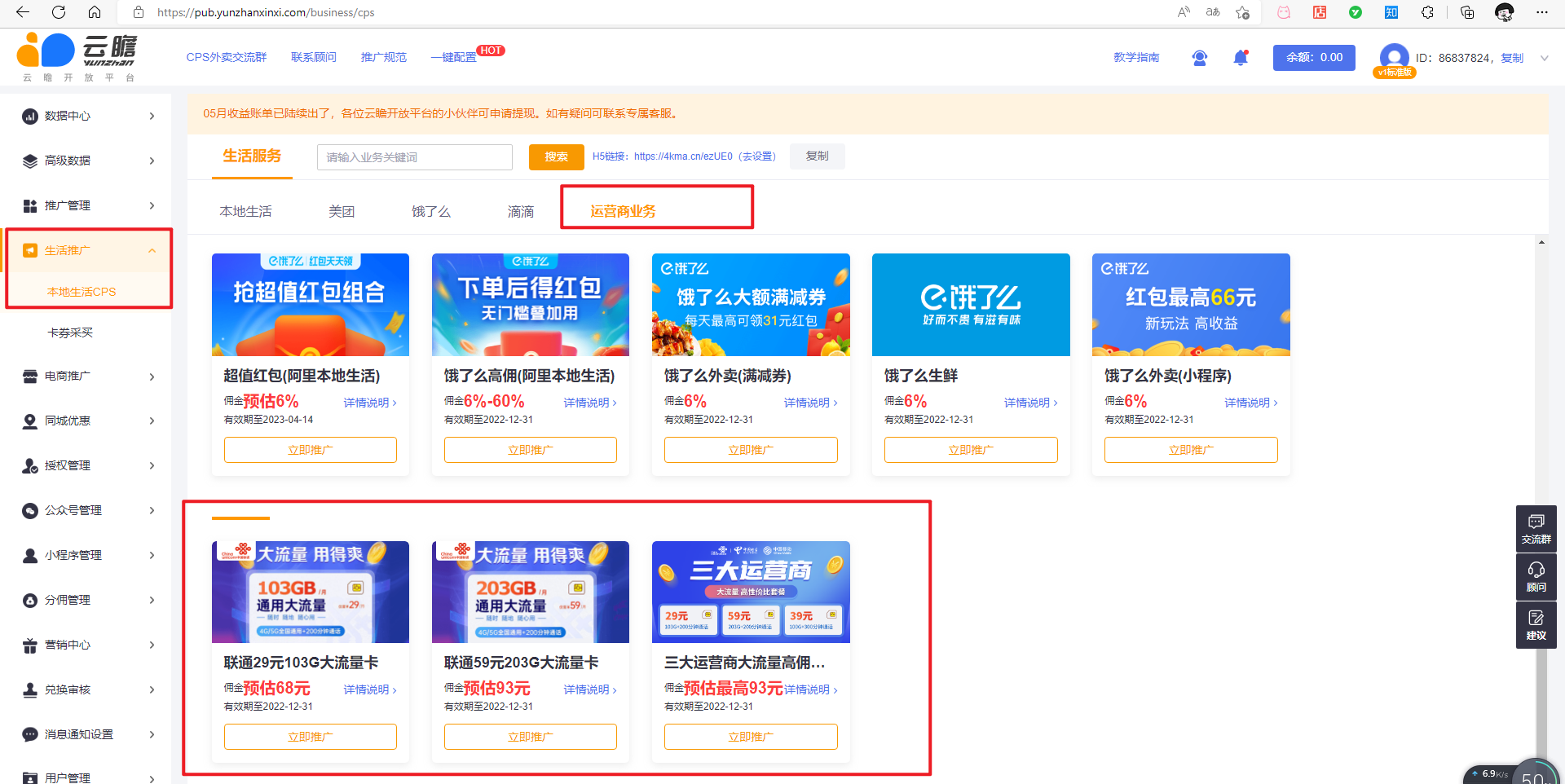
Task: Click the orange 搜索 button
Action: 557,157
